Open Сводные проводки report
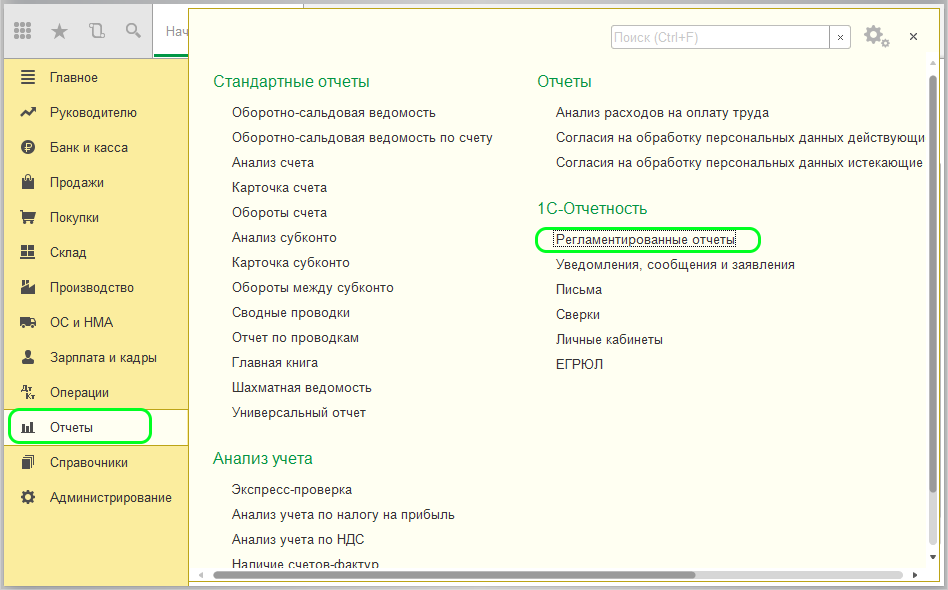Screen dimensions: 948x590 pyautogui.click(x=291, y=313)
